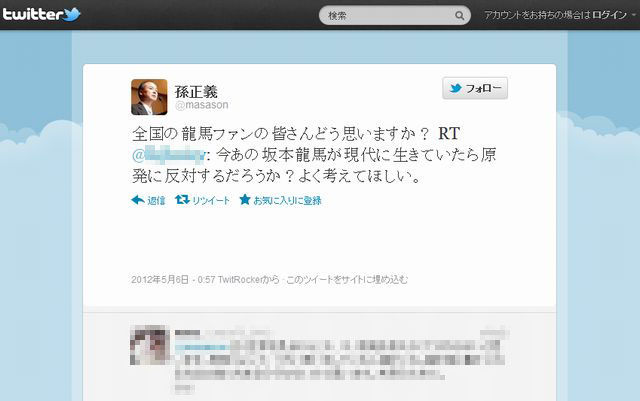This screenshot has height=401, width=640.
Task: Click the reply arrow icon
Action: (138, 200)
